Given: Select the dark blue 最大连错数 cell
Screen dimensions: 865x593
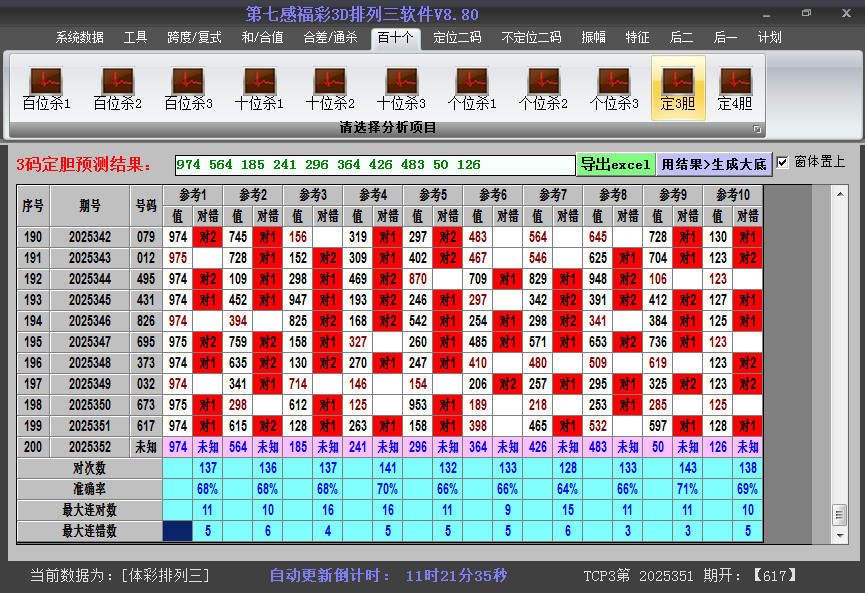Looking at the screenshot, I should click(178, 531).
